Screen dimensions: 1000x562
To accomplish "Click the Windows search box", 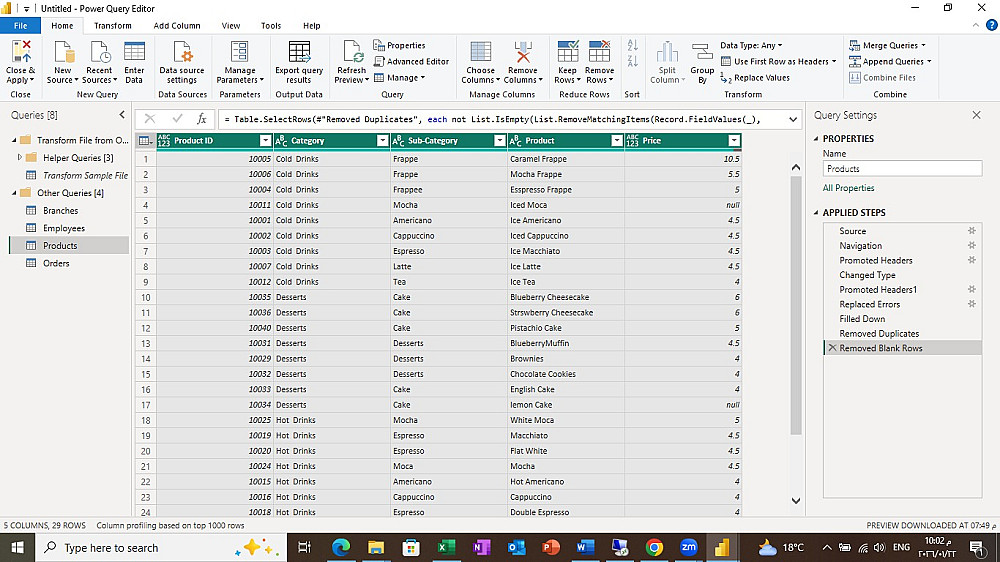I will pyautogui.click(x=161, y=547).
